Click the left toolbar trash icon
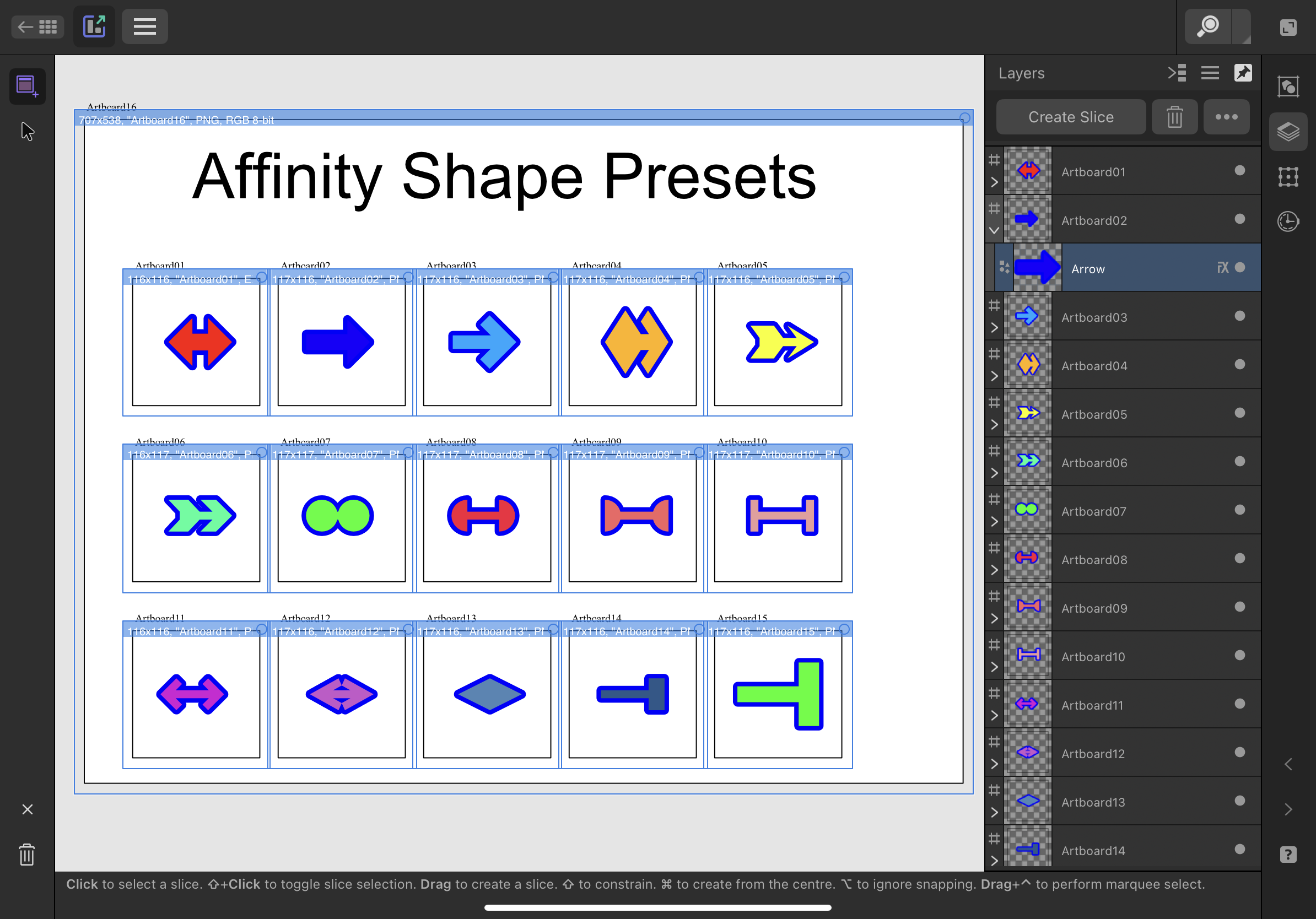 tap(27, 854)
